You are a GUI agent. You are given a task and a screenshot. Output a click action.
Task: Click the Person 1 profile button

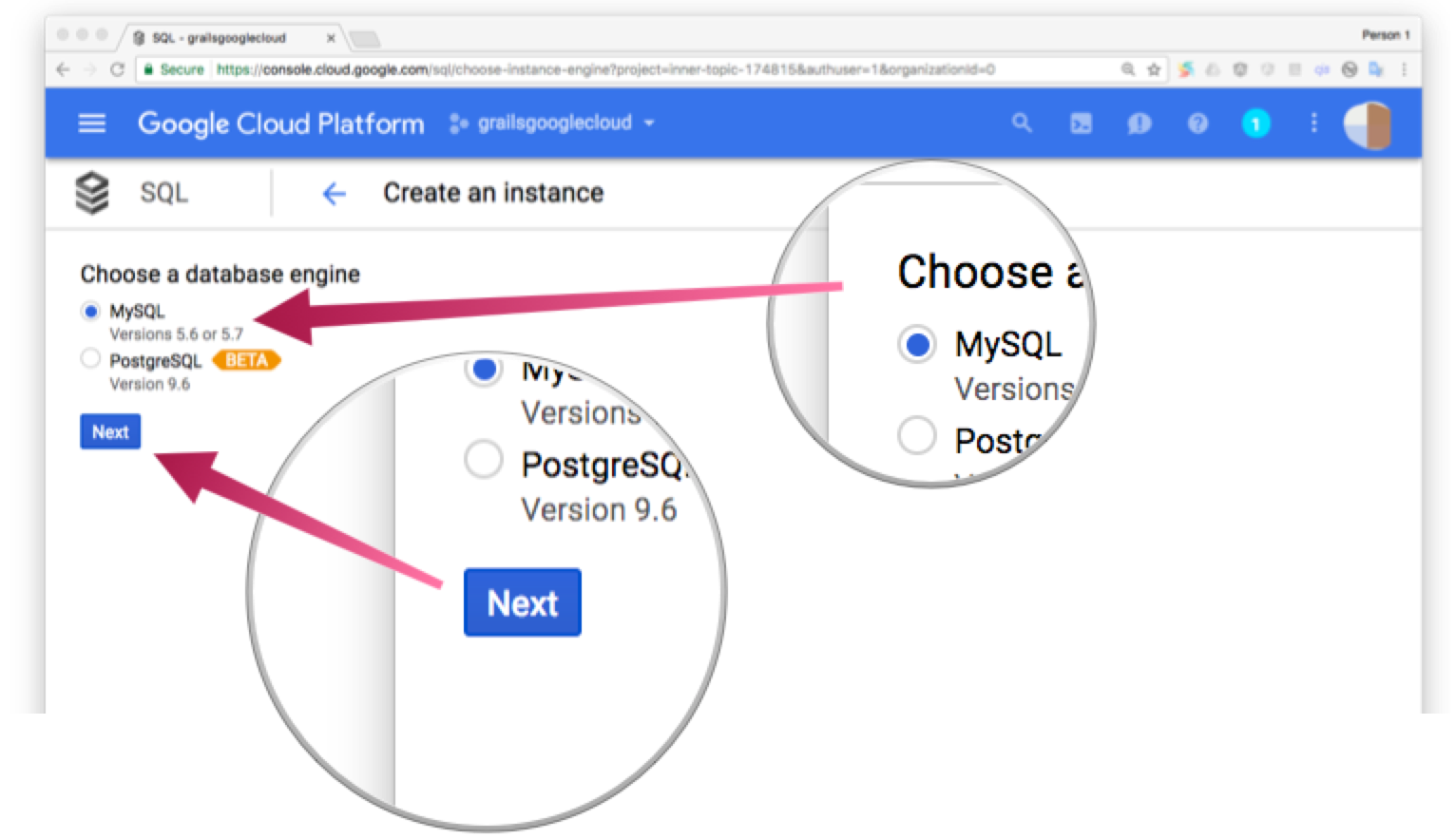tap(1385, 35)
